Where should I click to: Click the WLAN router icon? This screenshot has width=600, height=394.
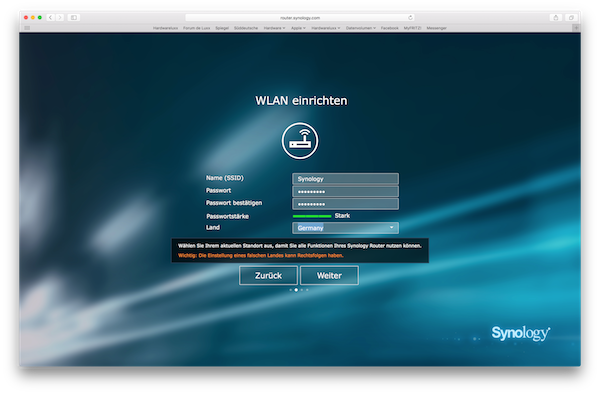[x=300, y=140]
